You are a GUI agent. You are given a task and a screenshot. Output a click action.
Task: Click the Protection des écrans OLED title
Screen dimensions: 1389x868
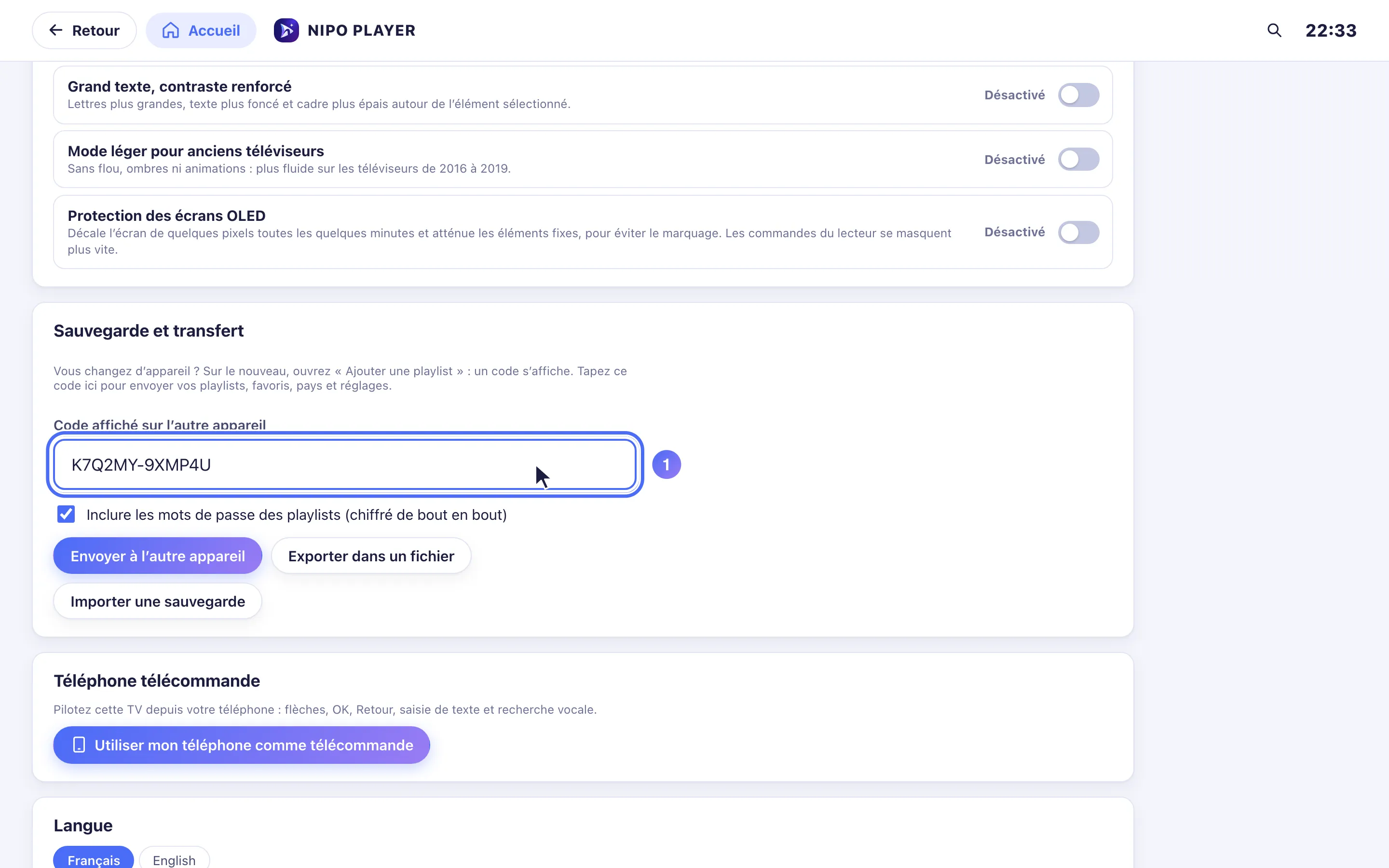tap(166, 215)
